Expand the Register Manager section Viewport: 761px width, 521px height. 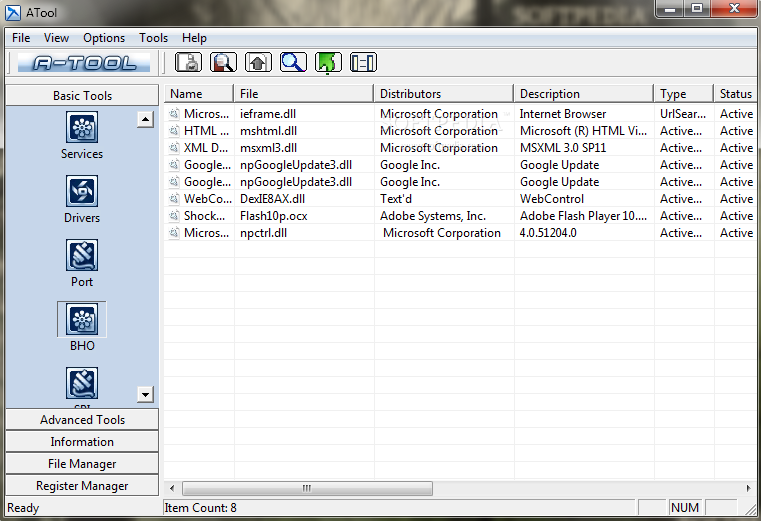[82, 486]
